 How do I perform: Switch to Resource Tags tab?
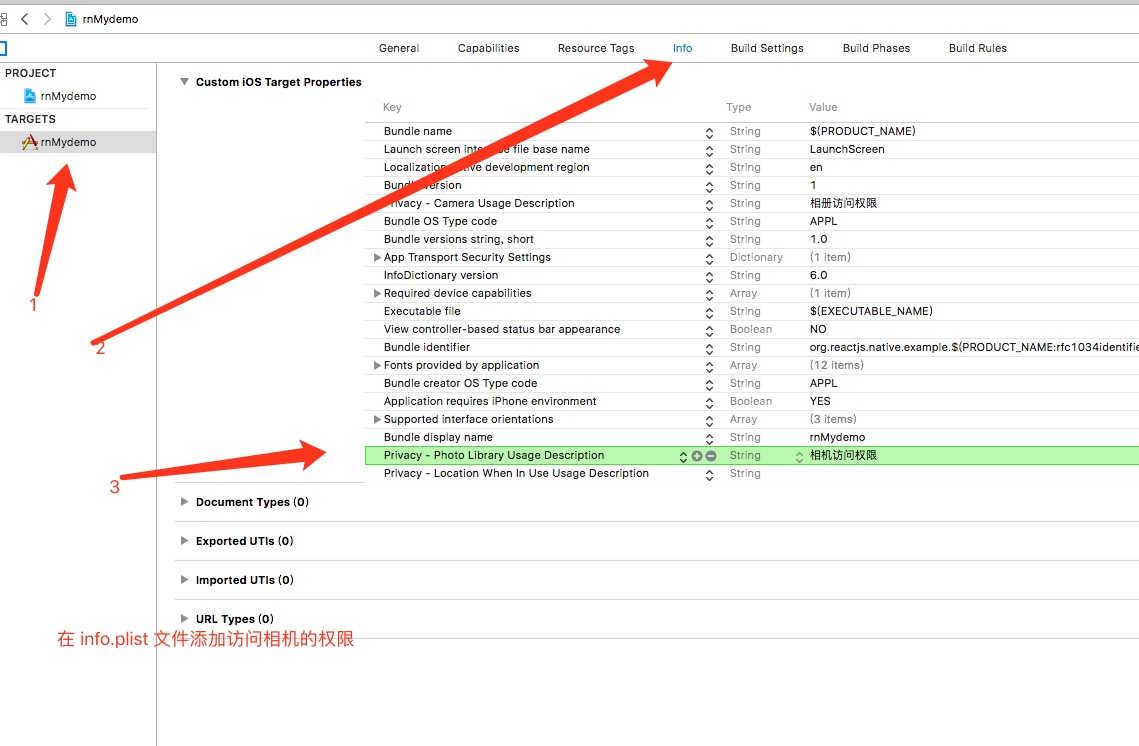(x=596, y=48)
